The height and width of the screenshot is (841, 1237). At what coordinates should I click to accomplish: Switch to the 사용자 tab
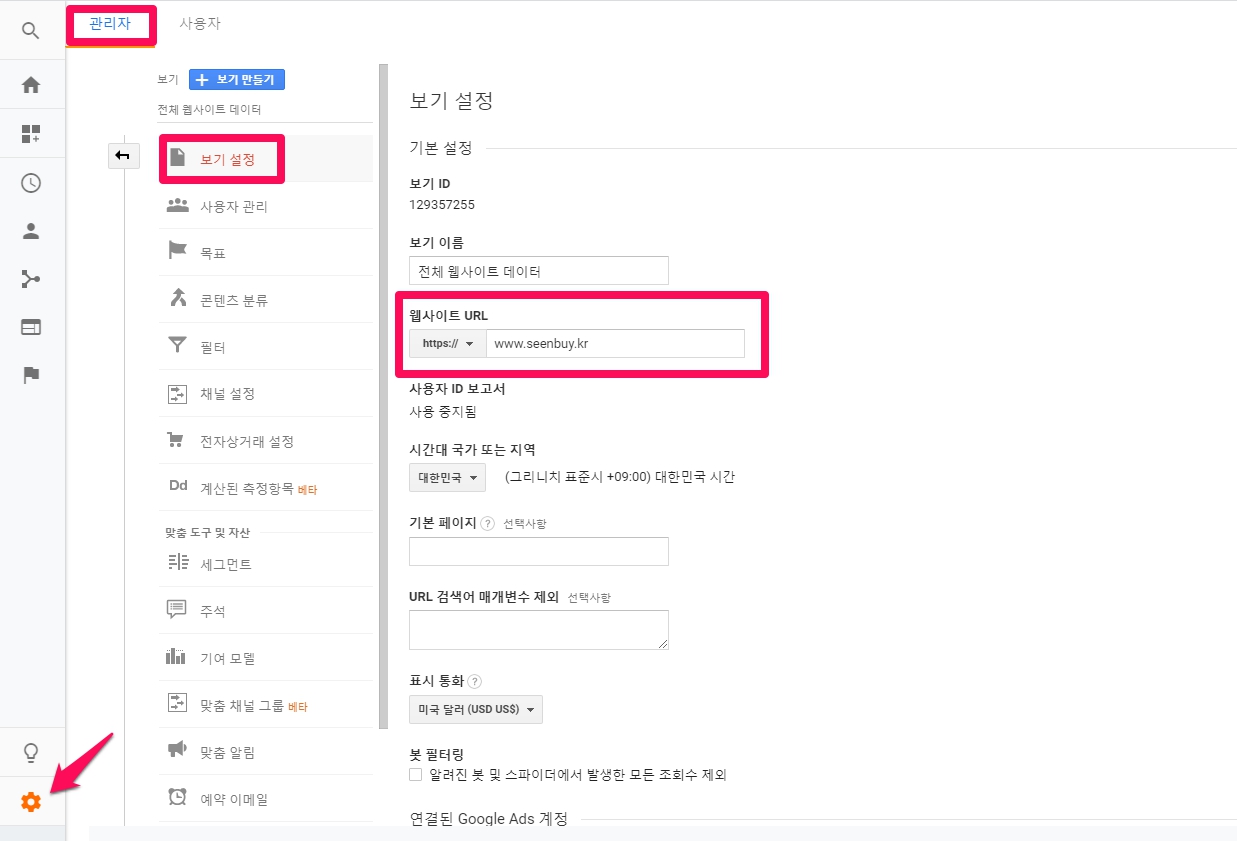[200, 23]
